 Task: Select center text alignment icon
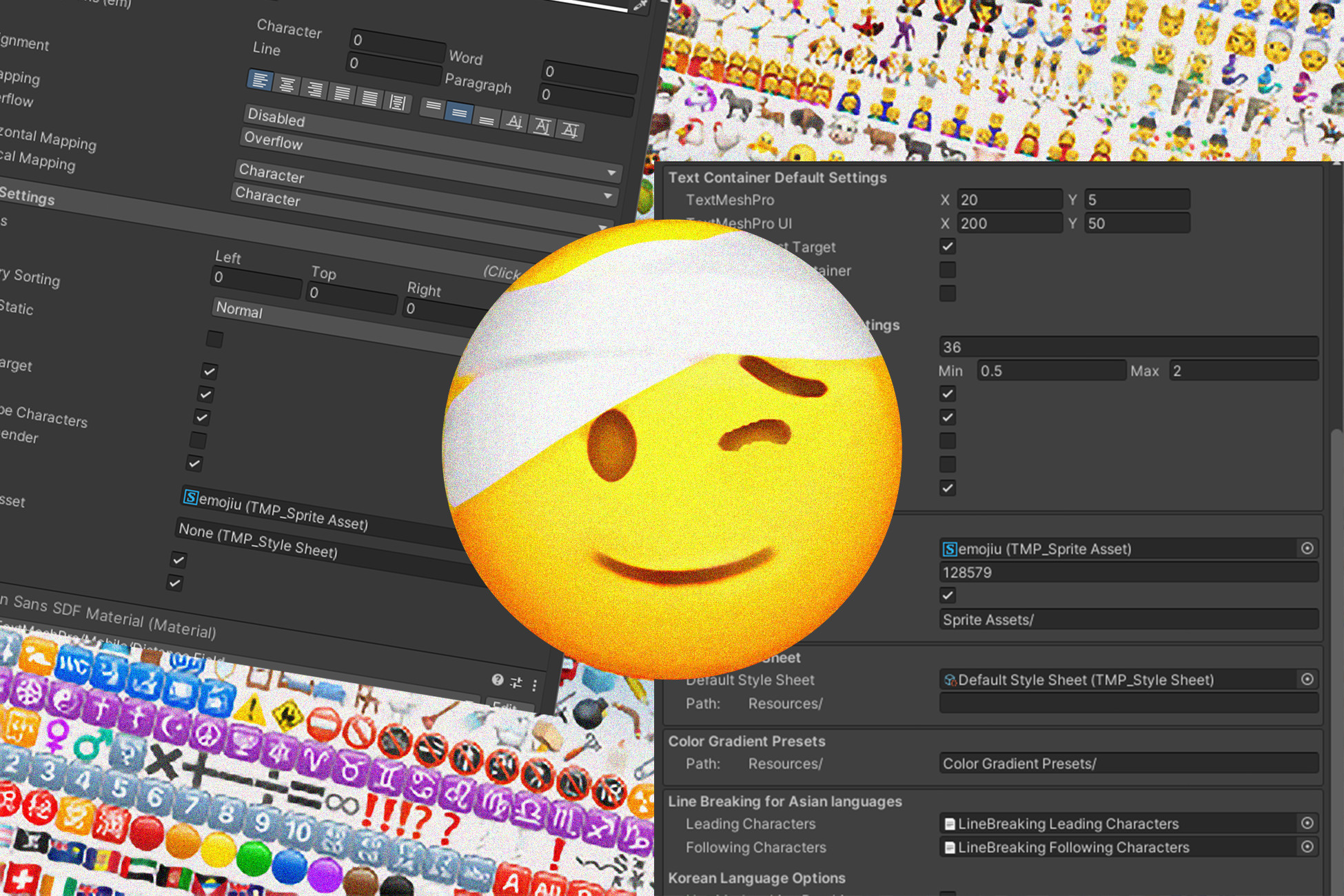pyautogui.click(x=287, y=85)
